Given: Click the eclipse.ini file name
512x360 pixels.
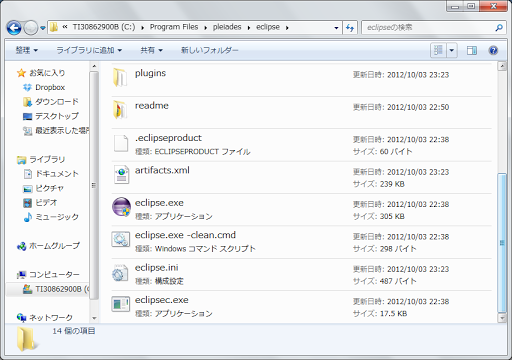Looking at the screenshot, I should click(x=156, y=268).
